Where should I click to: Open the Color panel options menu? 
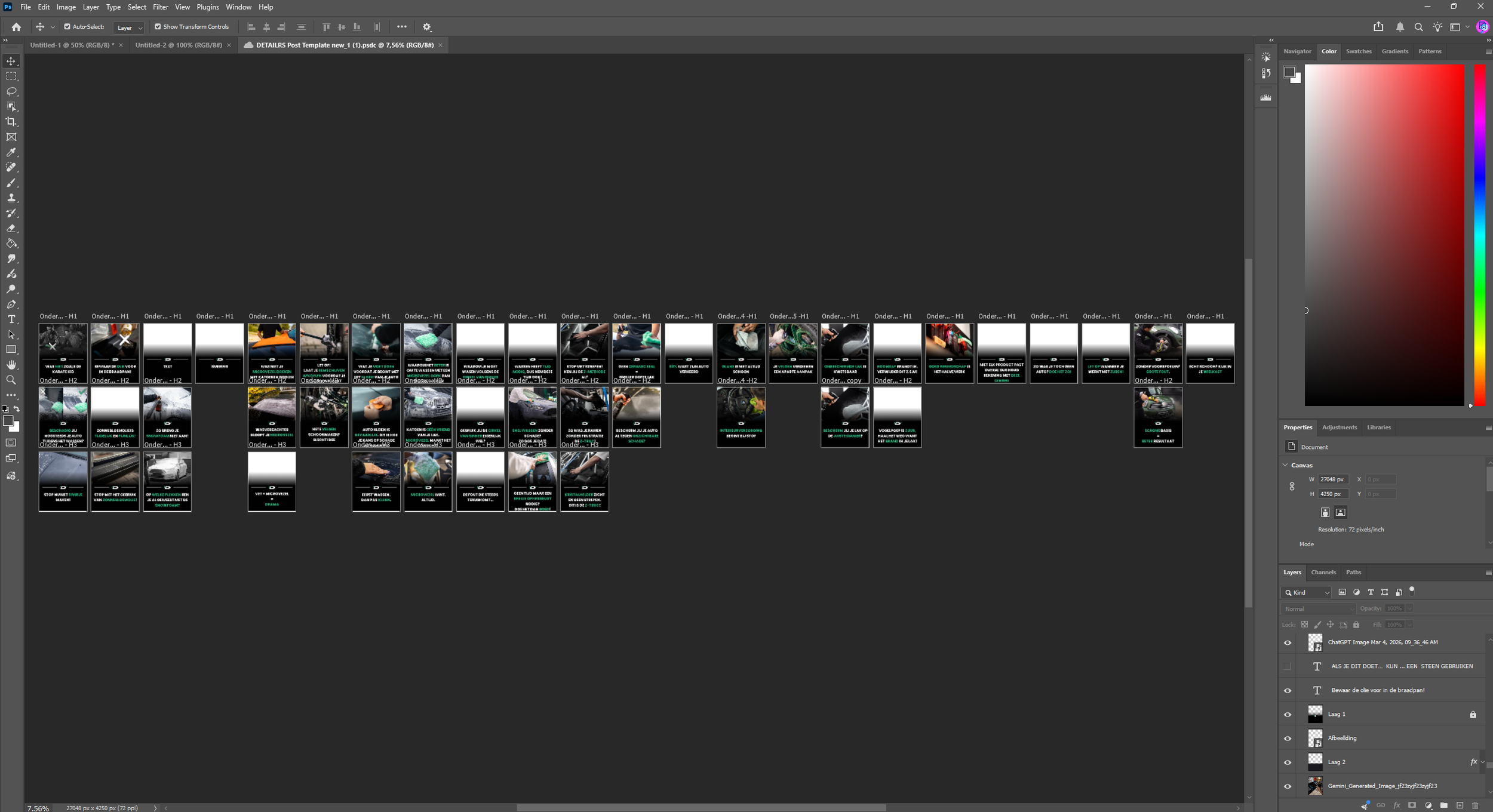click(1488, 52)
